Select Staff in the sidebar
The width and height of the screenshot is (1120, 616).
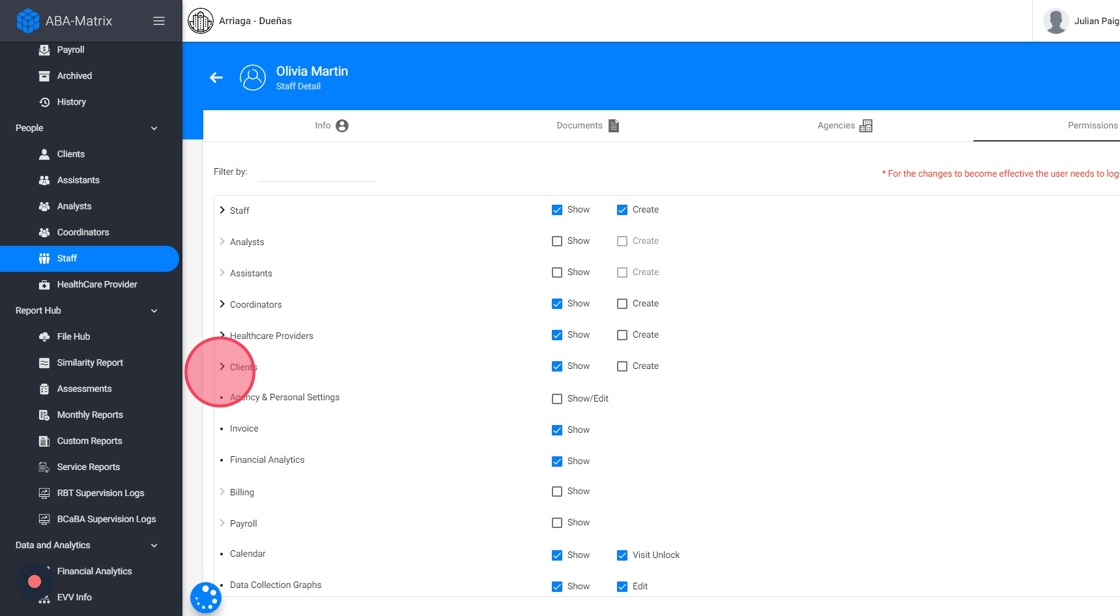coord(89,259)
